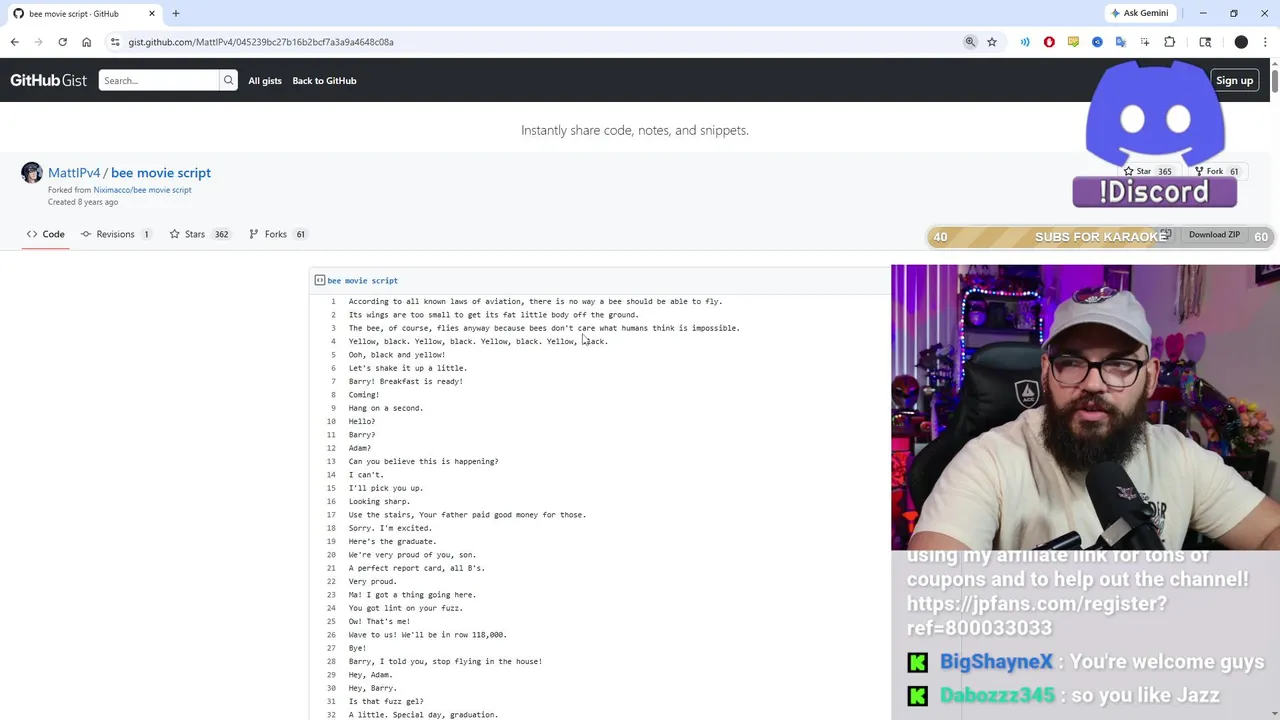Go to GitHub Gist home logo
The image size is (1280, 720).
48,80
